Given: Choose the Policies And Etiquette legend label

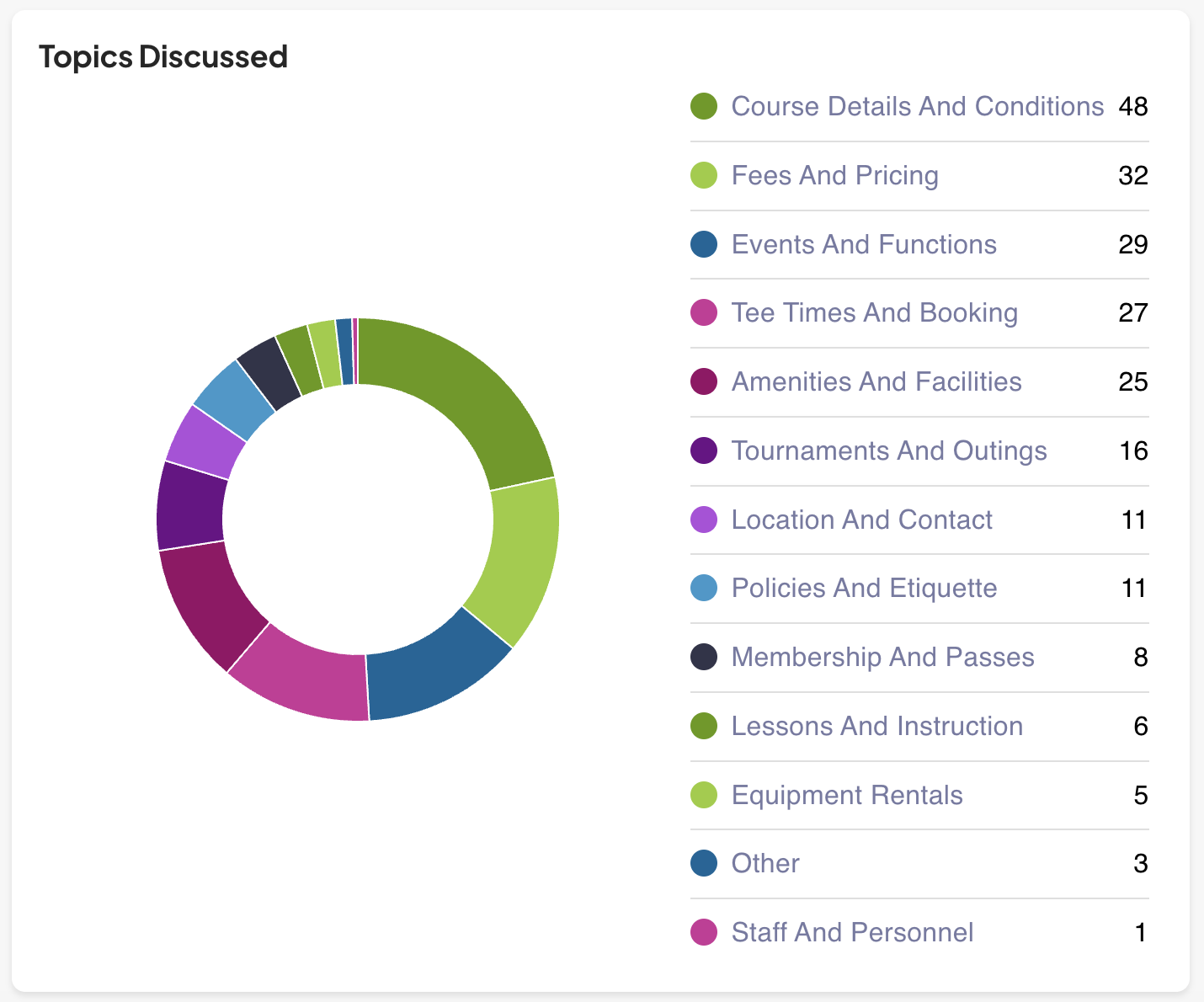Looking at the screenshot, I should (x=864, y=589).
